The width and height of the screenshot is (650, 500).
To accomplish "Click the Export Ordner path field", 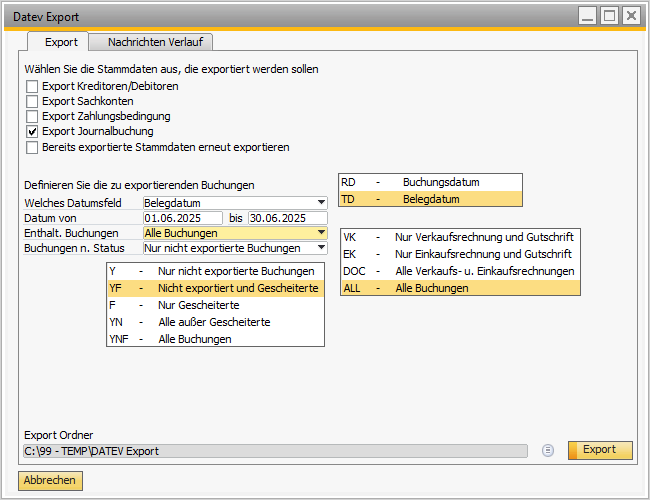I will pyautogui.click(x=276, y=451).
